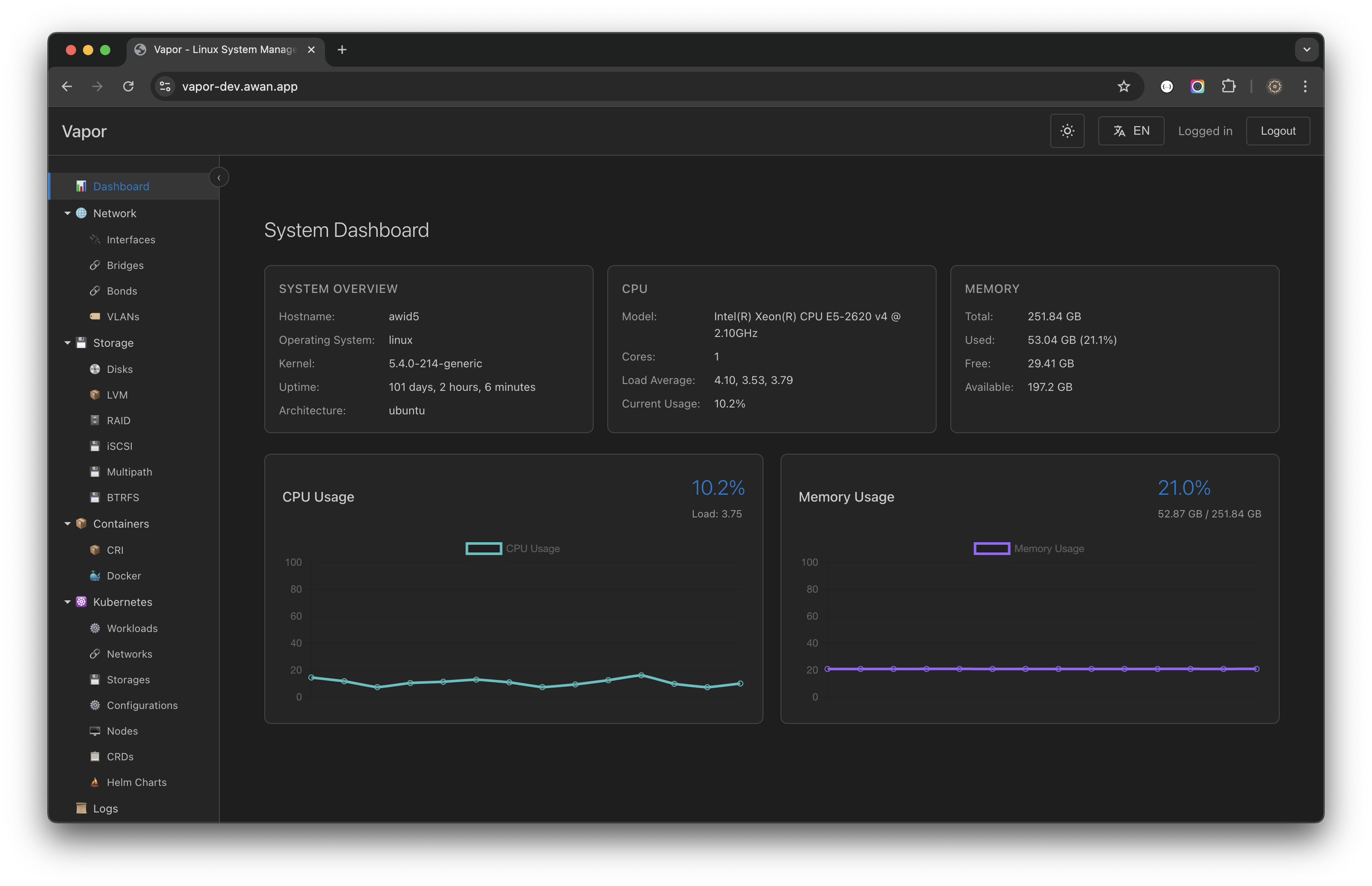Image resolution: width=1372 pixels, height=886 pixels.
Task: Toggle Memory Usage legend purple swatch
Action: [x=991, y=549]
